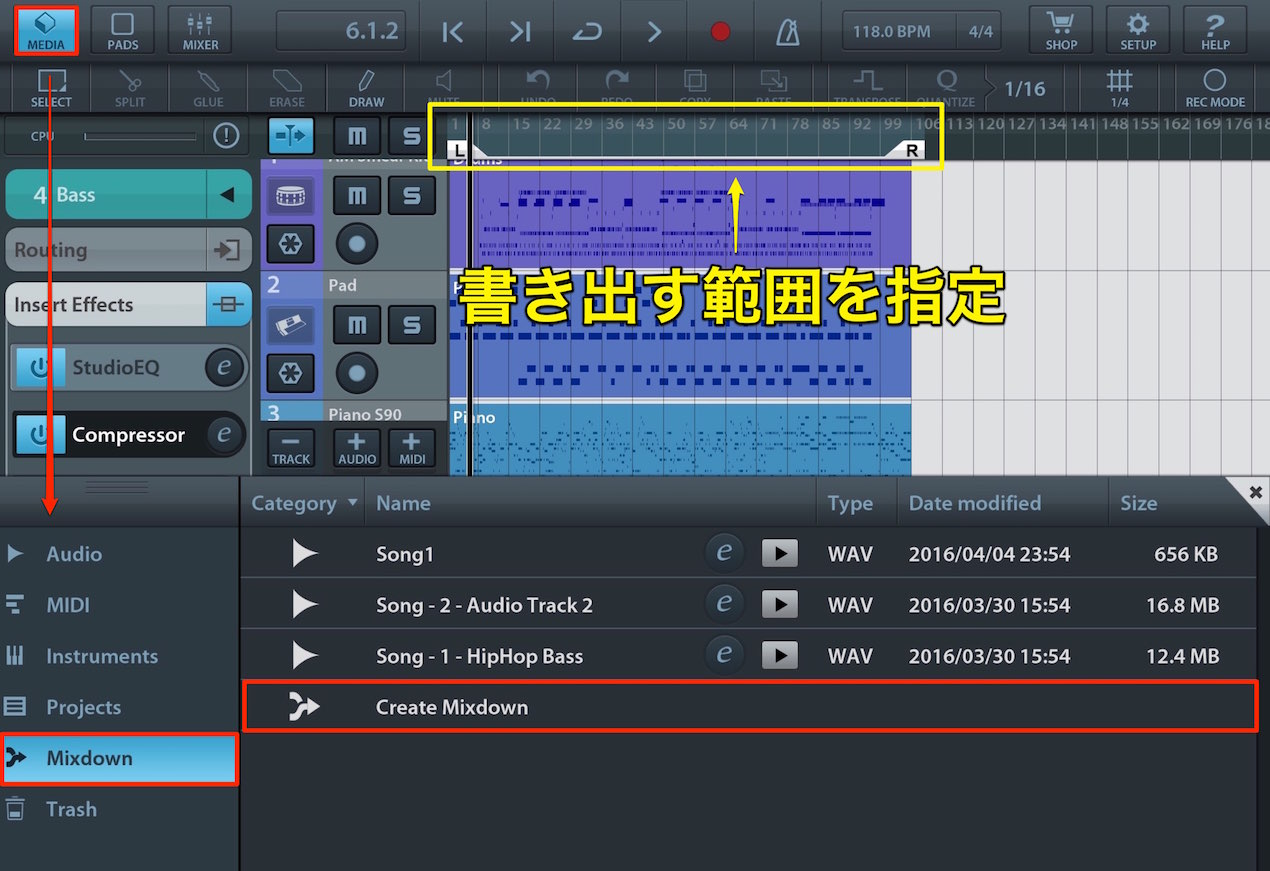The width and height of the screenshot is (1270, 871).
Task: Open the MEDIA panel button
Action: 46,30
